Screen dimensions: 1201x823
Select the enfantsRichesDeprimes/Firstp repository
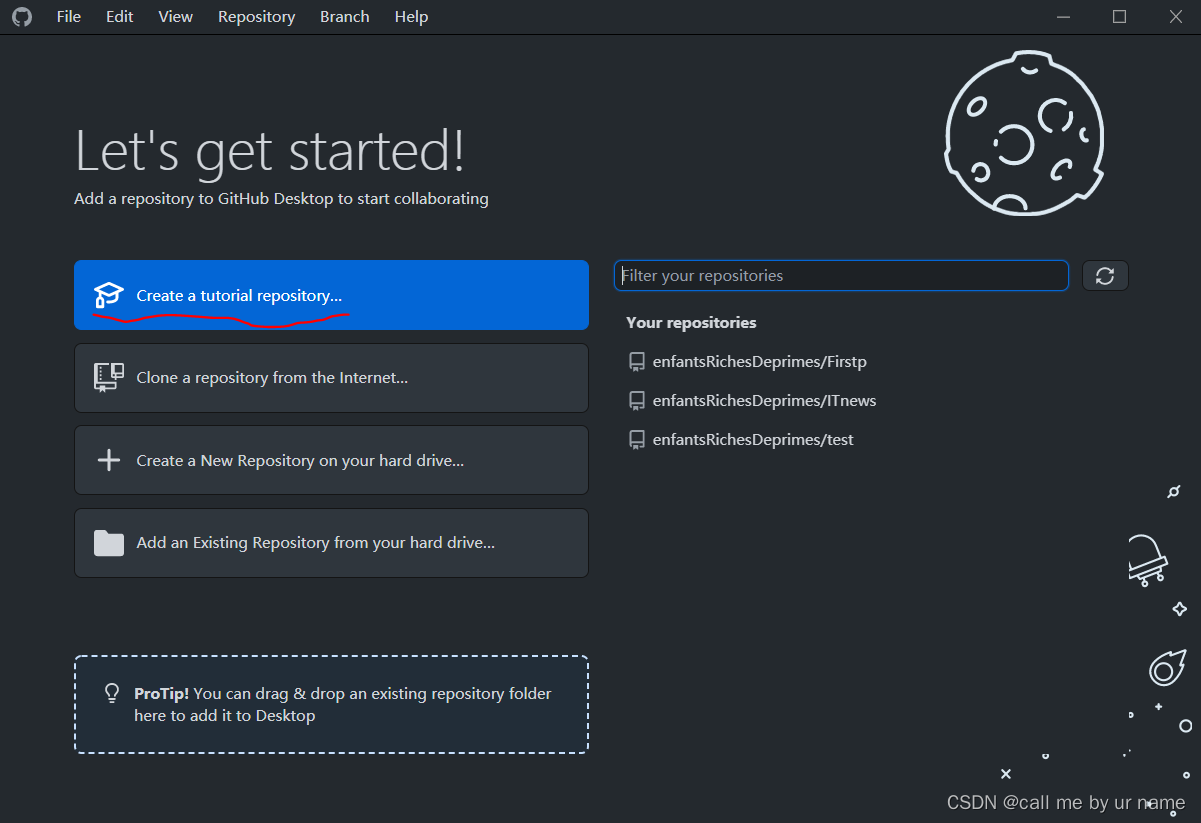click(x=760, y=361)
